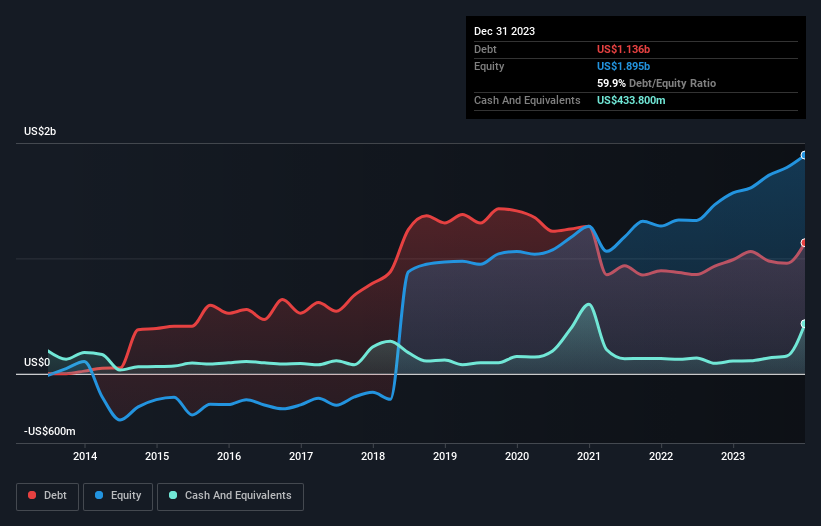
Task: Select the 2015 x-axis label
Action: click(x=157, y=456)
